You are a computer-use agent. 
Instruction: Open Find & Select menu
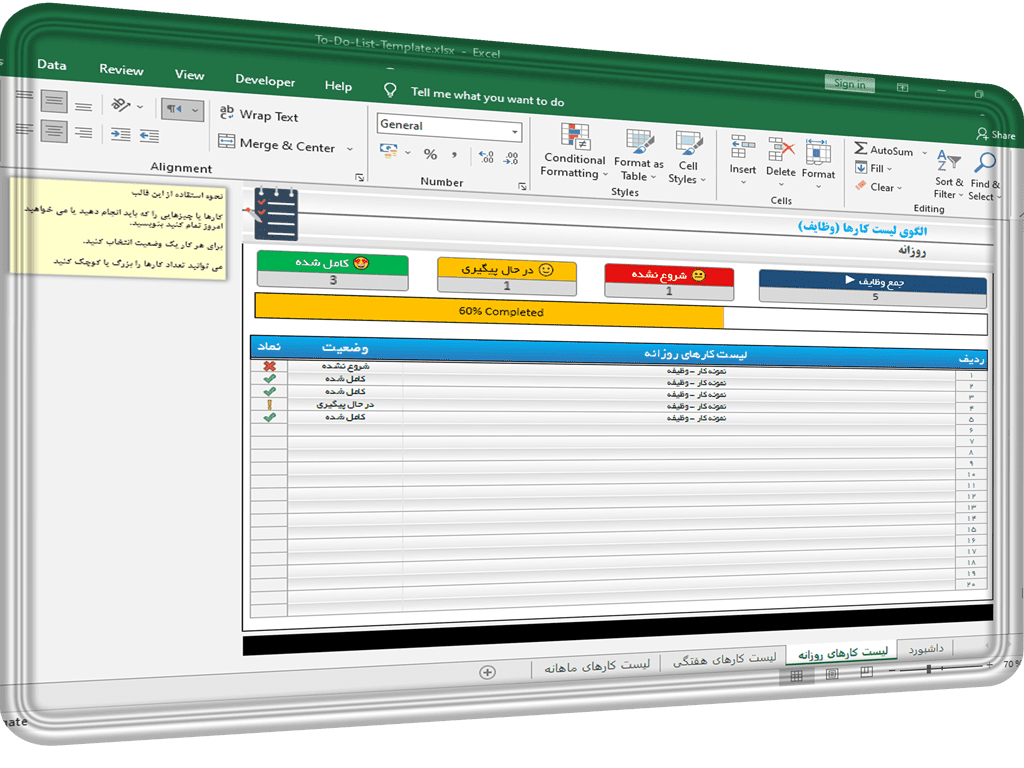(984, 176)
